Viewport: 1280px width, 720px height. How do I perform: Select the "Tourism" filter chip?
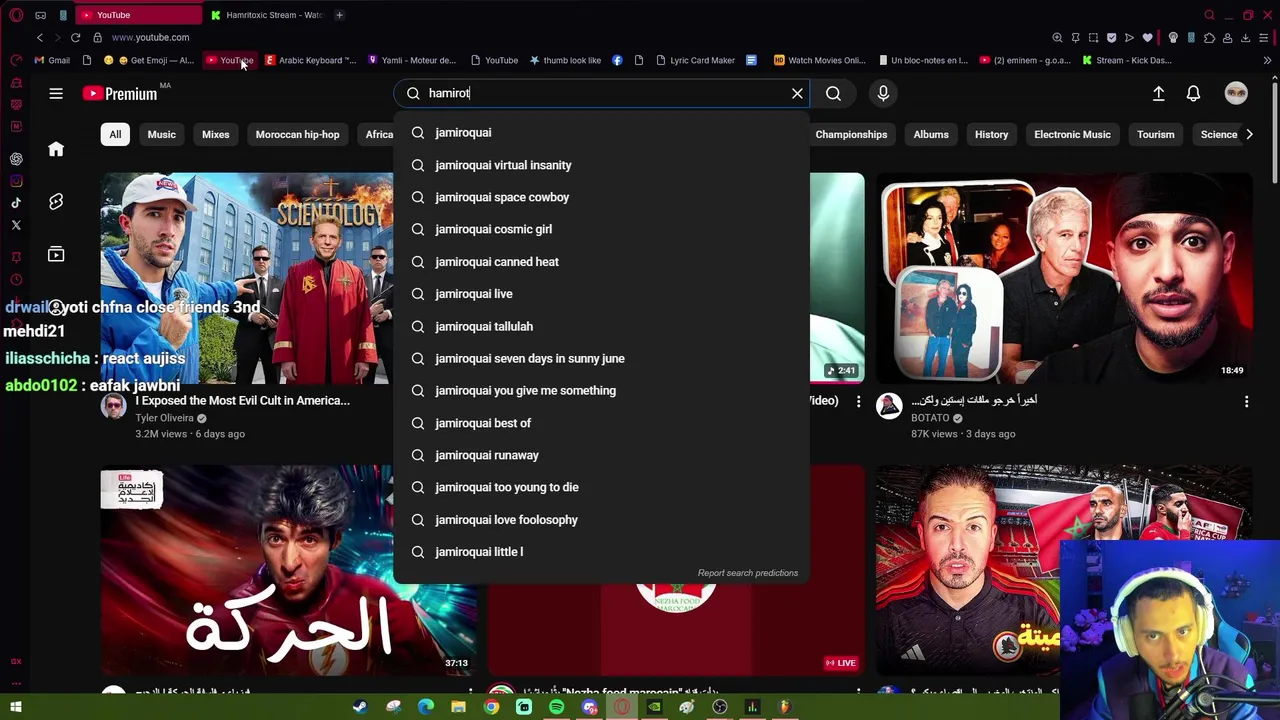(x=1155, y=134)
